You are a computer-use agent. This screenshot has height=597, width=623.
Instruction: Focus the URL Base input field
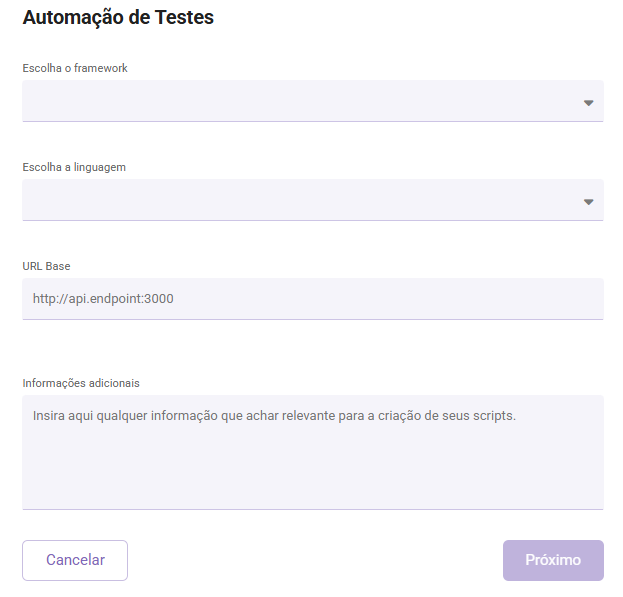pos(312,299)
